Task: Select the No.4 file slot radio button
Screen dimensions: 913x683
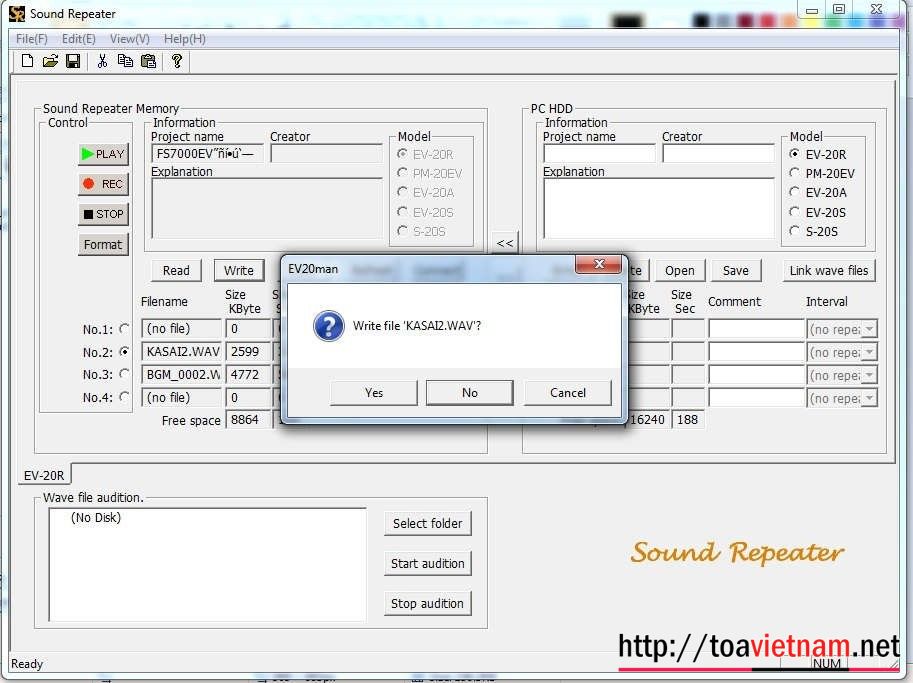Action: pyautogui.click(x=124, y=397)
